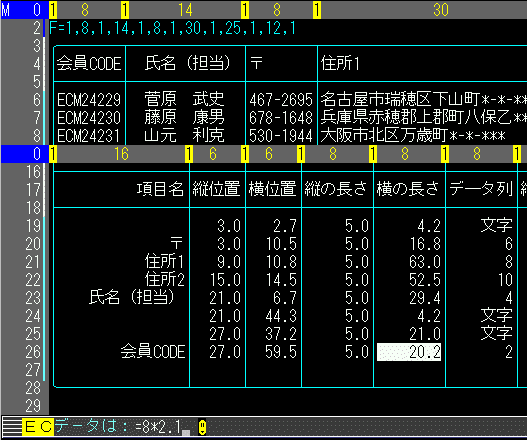The image size is (527, 440).
Task: Click the name 山元 利克
Action: pos(184,136)
